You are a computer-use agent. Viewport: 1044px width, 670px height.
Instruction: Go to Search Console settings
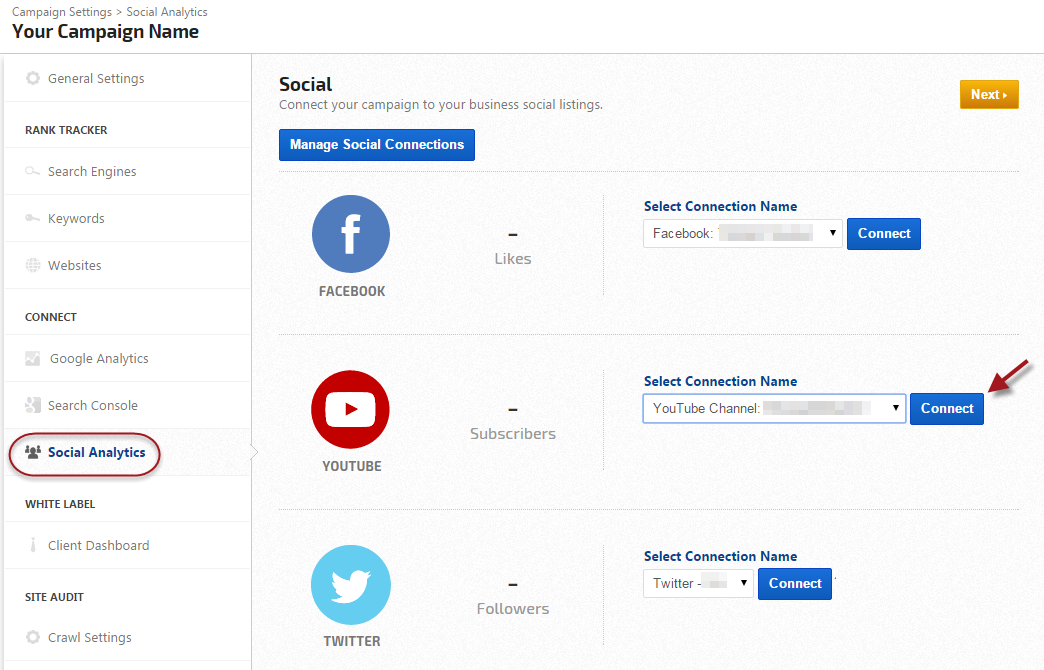[x=92, y=406]
